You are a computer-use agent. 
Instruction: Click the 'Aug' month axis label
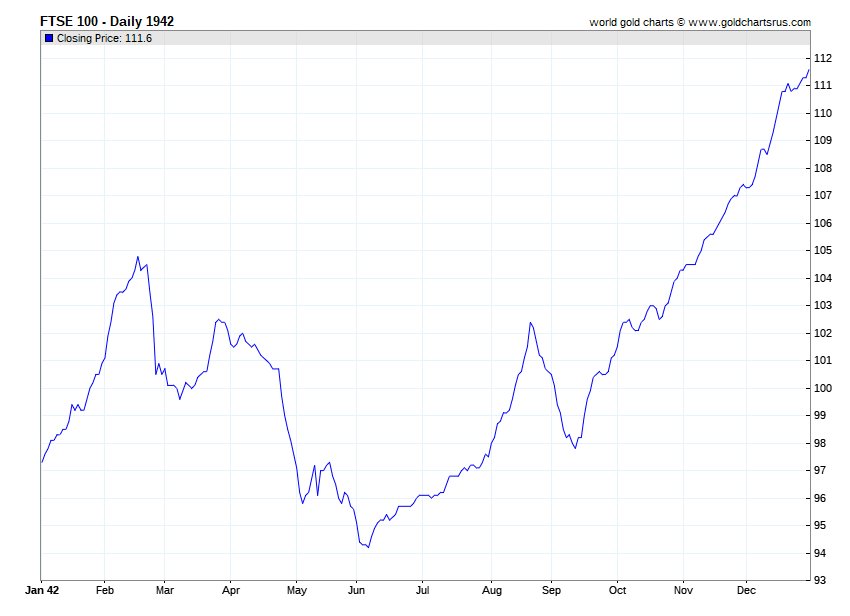pyautogui.click(x=491, y=591)
